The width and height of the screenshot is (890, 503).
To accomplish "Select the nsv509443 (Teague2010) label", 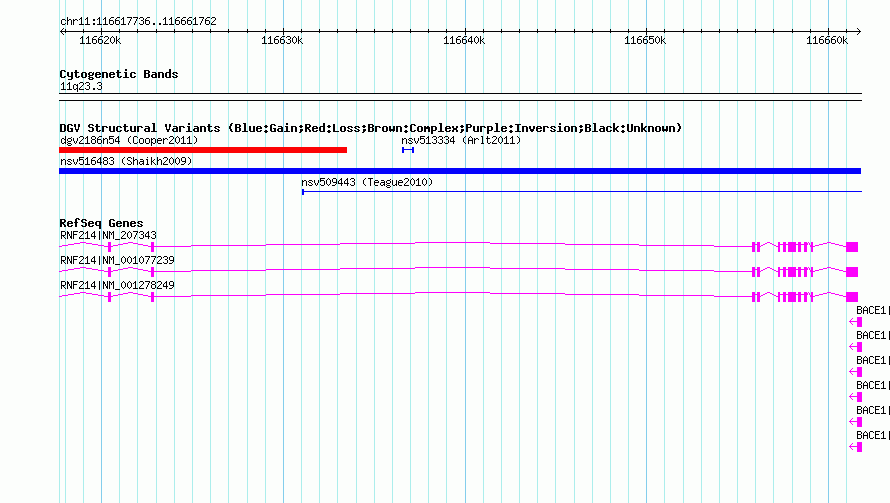I will [x=367, y=182].
